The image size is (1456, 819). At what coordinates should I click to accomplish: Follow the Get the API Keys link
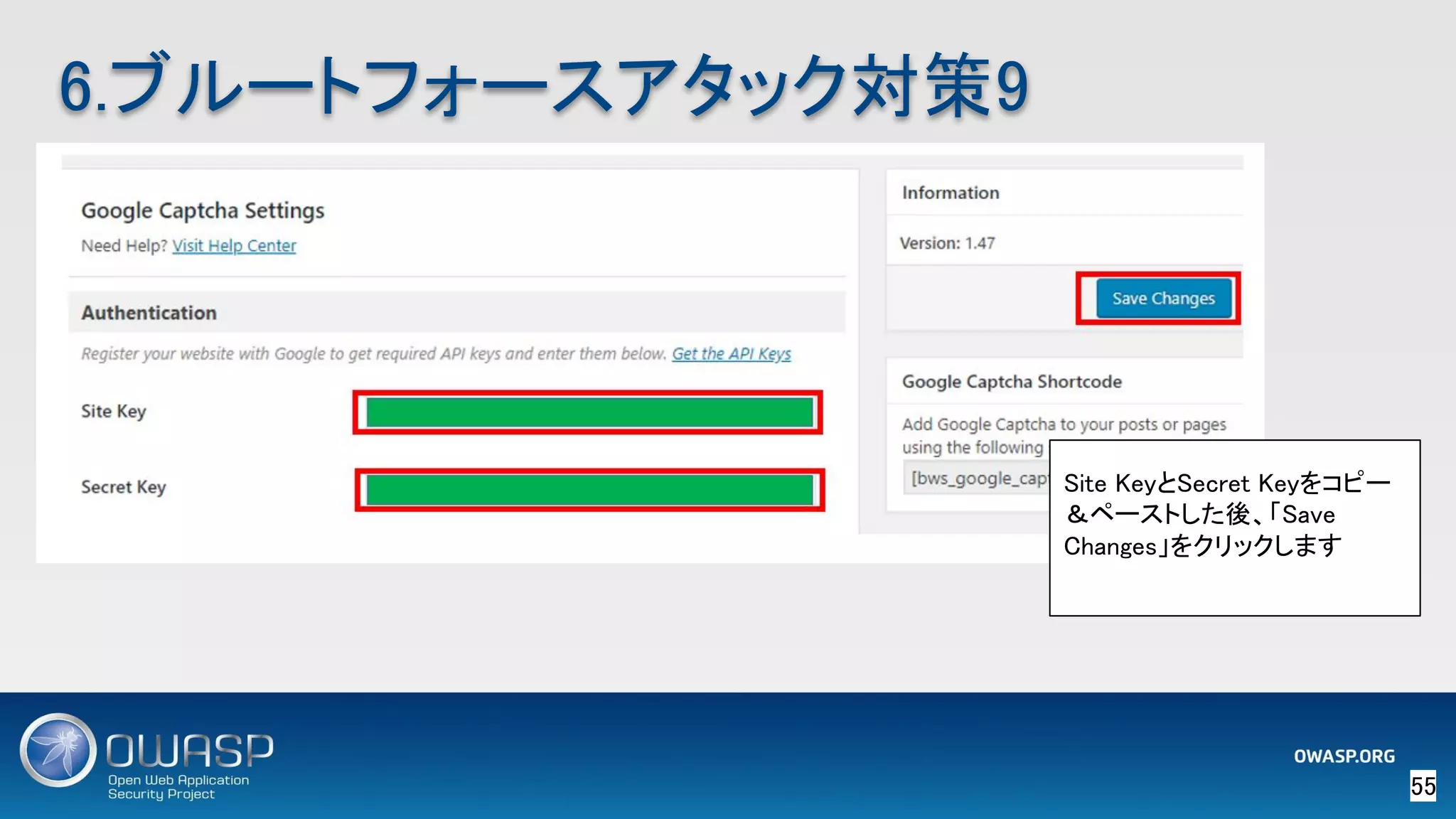point(732,353)
